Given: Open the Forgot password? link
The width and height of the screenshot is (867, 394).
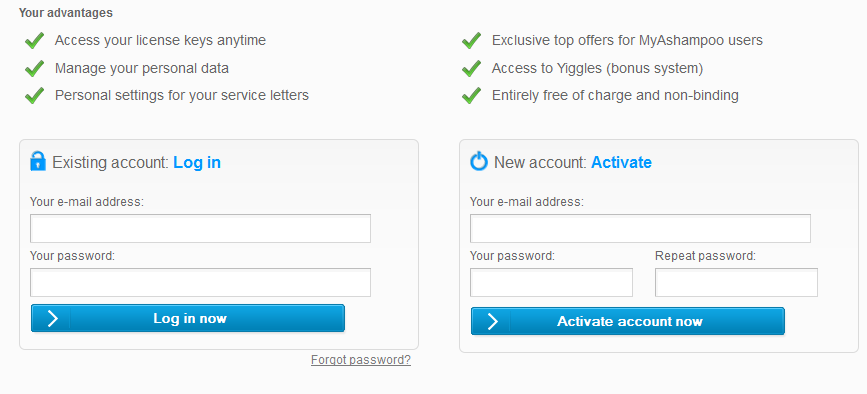Looking at the screenshot, I should [x=361, y=360].
